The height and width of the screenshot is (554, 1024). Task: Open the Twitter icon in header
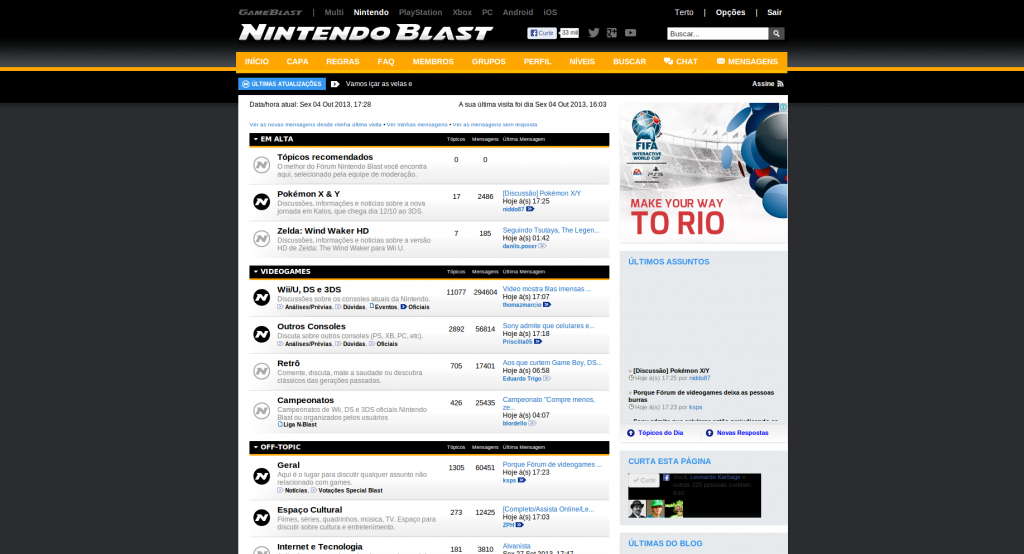coord(594,33)
